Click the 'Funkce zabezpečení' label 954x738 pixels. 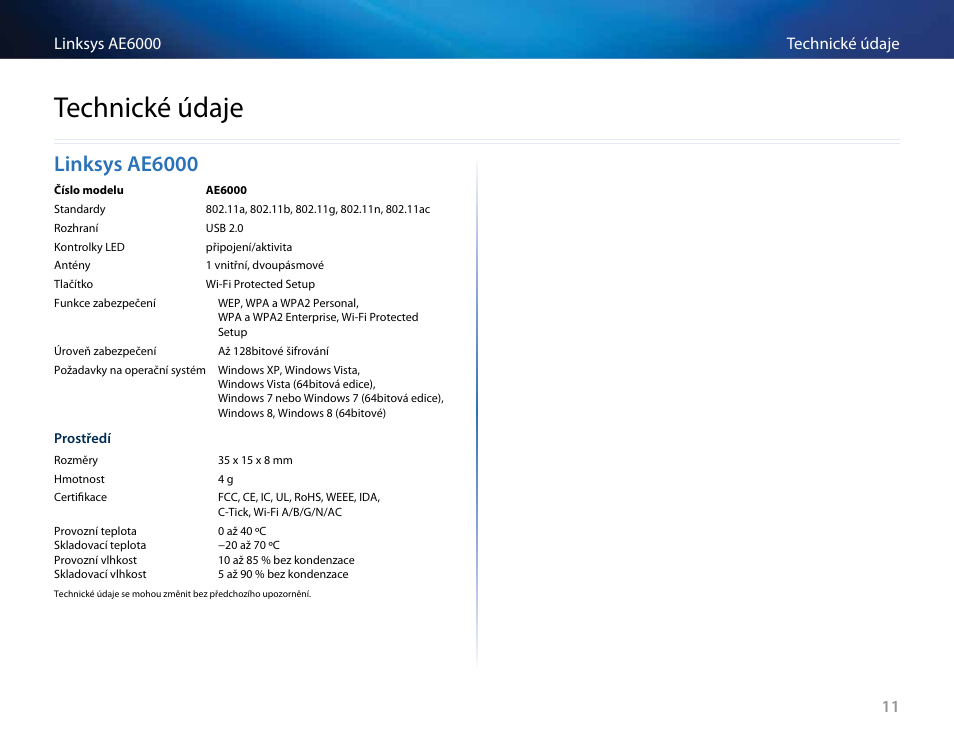[x=105, y=303]
